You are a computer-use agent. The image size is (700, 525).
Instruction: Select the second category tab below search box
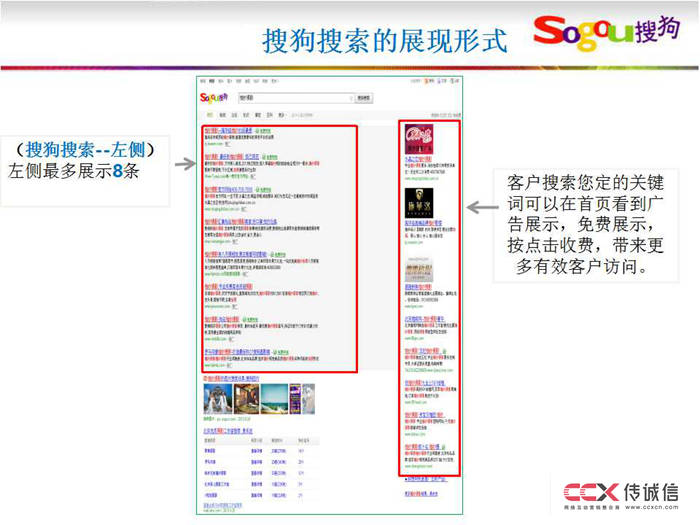pyautogui.click(x=221, y=115)
